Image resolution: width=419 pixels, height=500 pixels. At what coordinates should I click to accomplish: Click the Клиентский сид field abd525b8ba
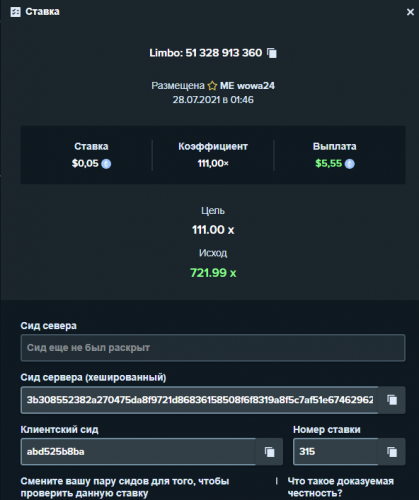tap(138, 452)
